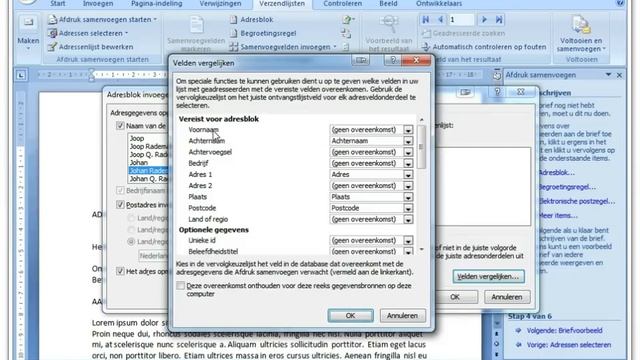This screenshot has width=640, height=360.
Task: Click the record number field
Action: pos(462,19)
